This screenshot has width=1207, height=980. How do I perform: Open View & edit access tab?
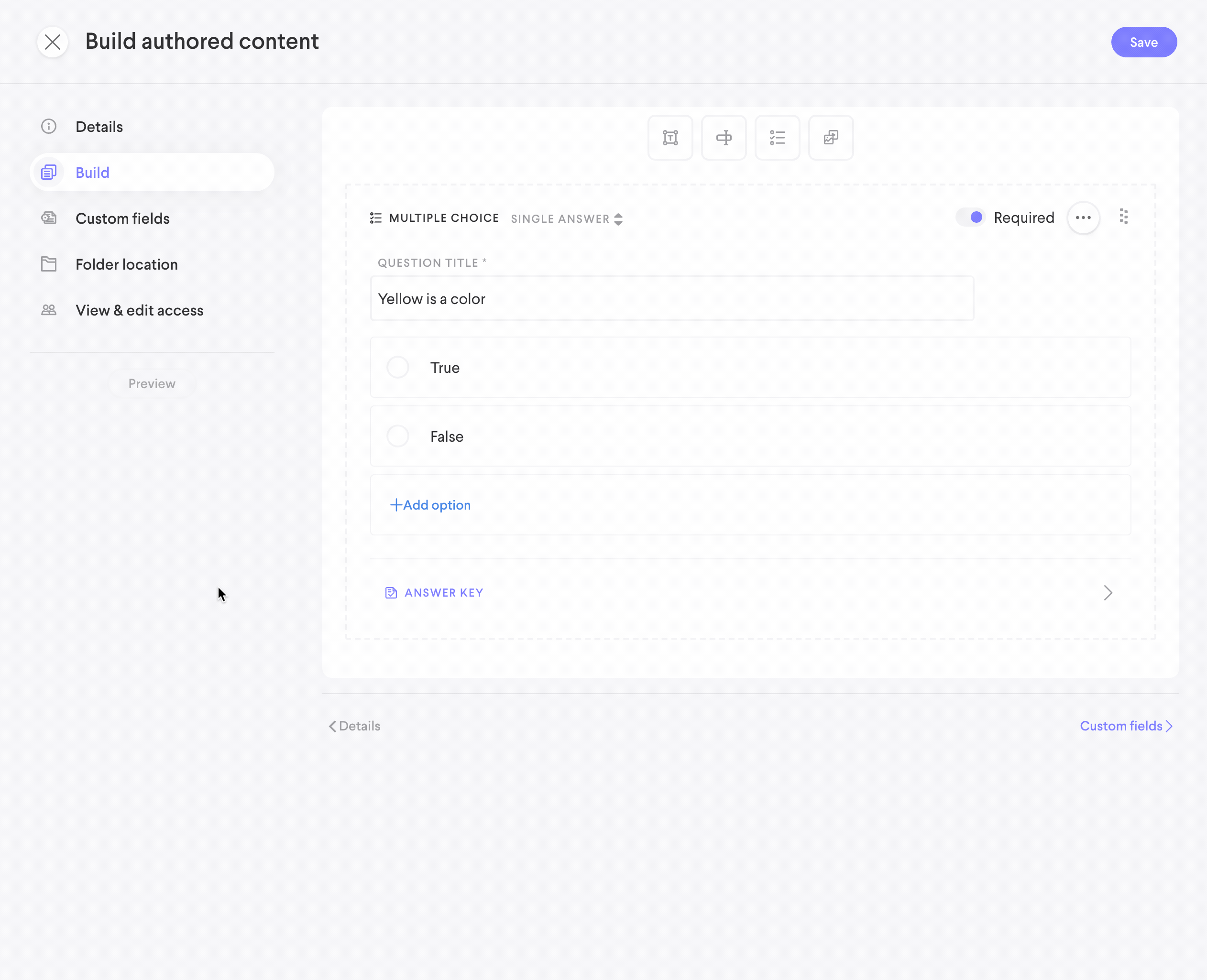click(x=140, y=310)
